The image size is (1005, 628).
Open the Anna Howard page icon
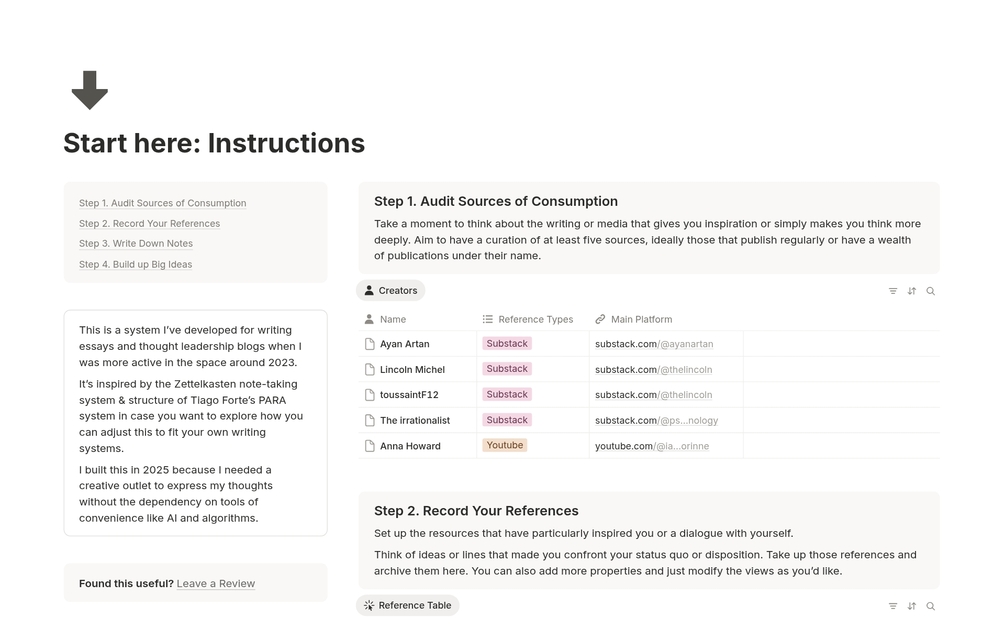[370, 446]
